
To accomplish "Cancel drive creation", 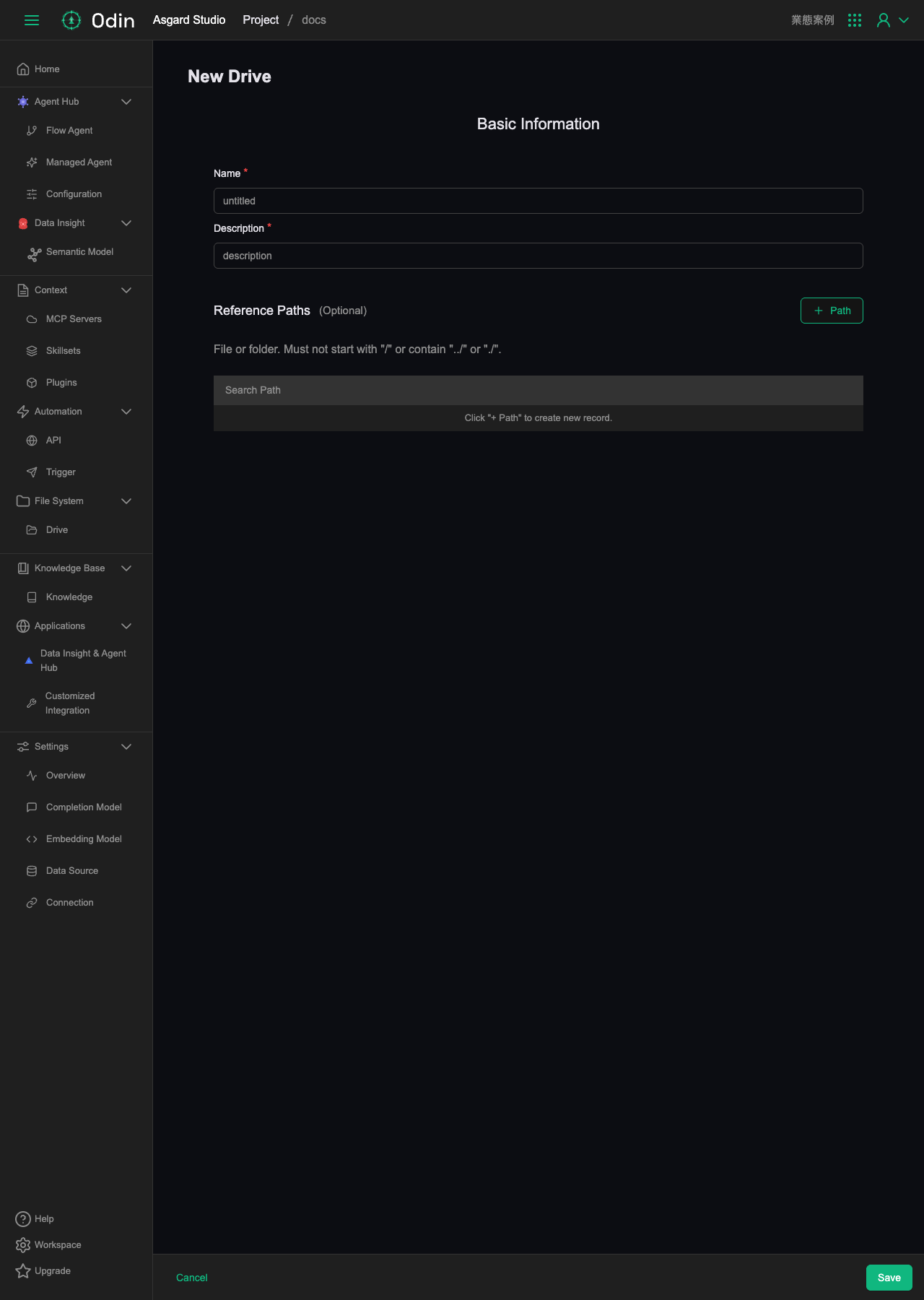I will 192,1278.
